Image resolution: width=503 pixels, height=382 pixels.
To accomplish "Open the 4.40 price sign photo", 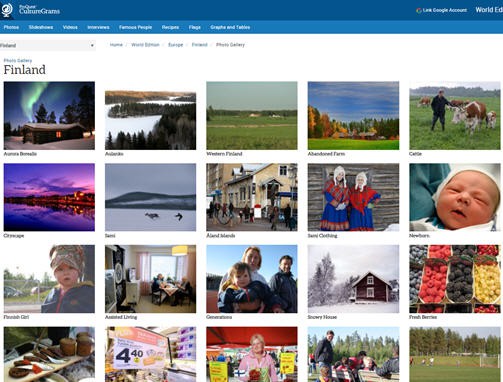I will tap(150, 354).
